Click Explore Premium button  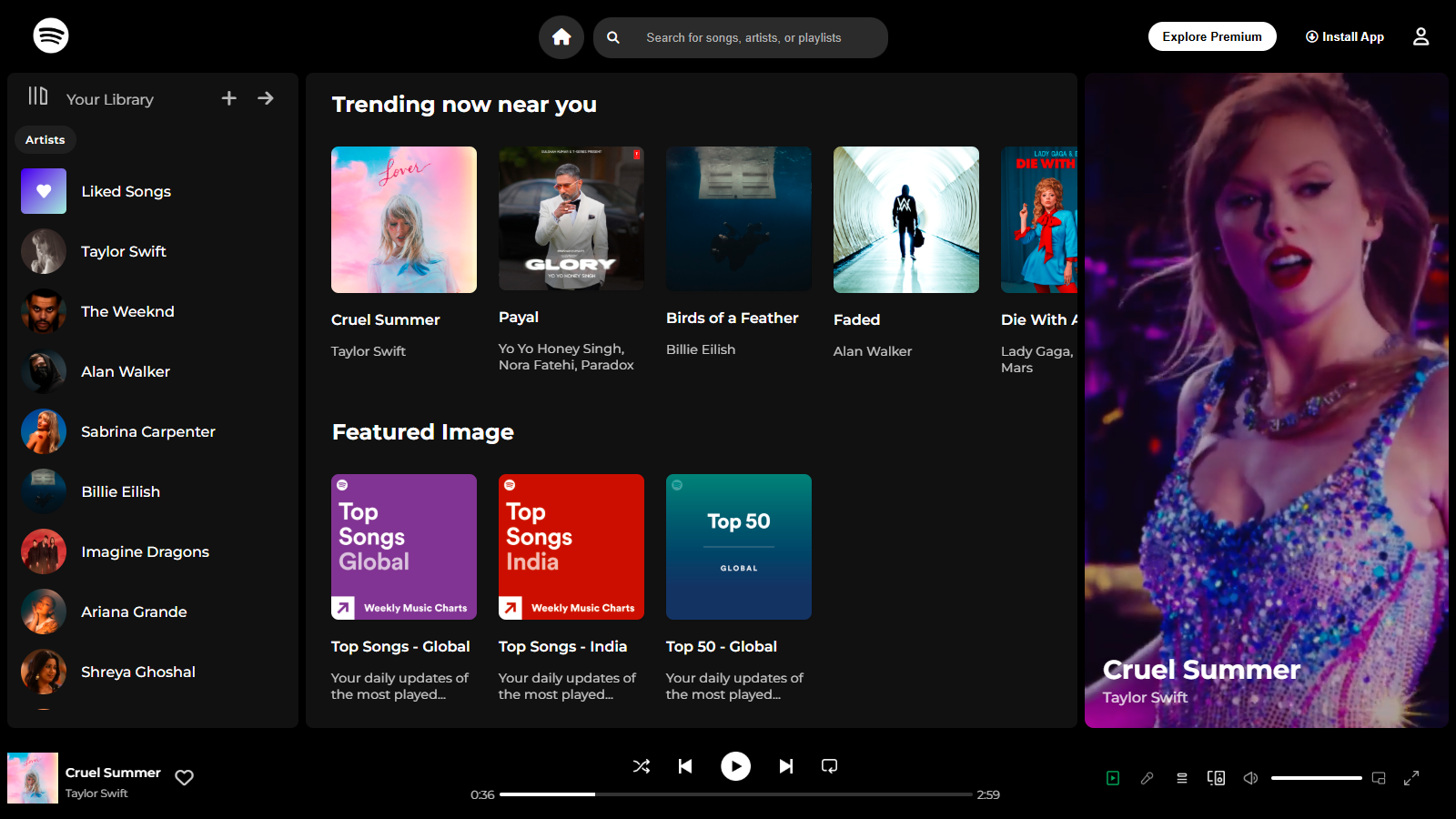click(x=1212, y=36)
